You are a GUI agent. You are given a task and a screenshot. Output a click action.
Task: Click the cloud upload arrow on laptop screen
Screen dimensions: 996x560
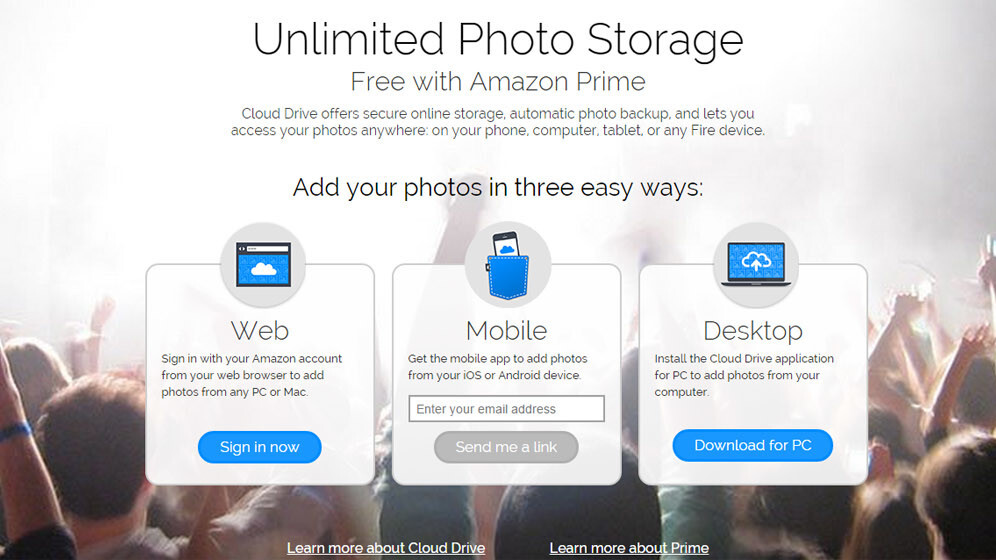(x=756, y=260)
